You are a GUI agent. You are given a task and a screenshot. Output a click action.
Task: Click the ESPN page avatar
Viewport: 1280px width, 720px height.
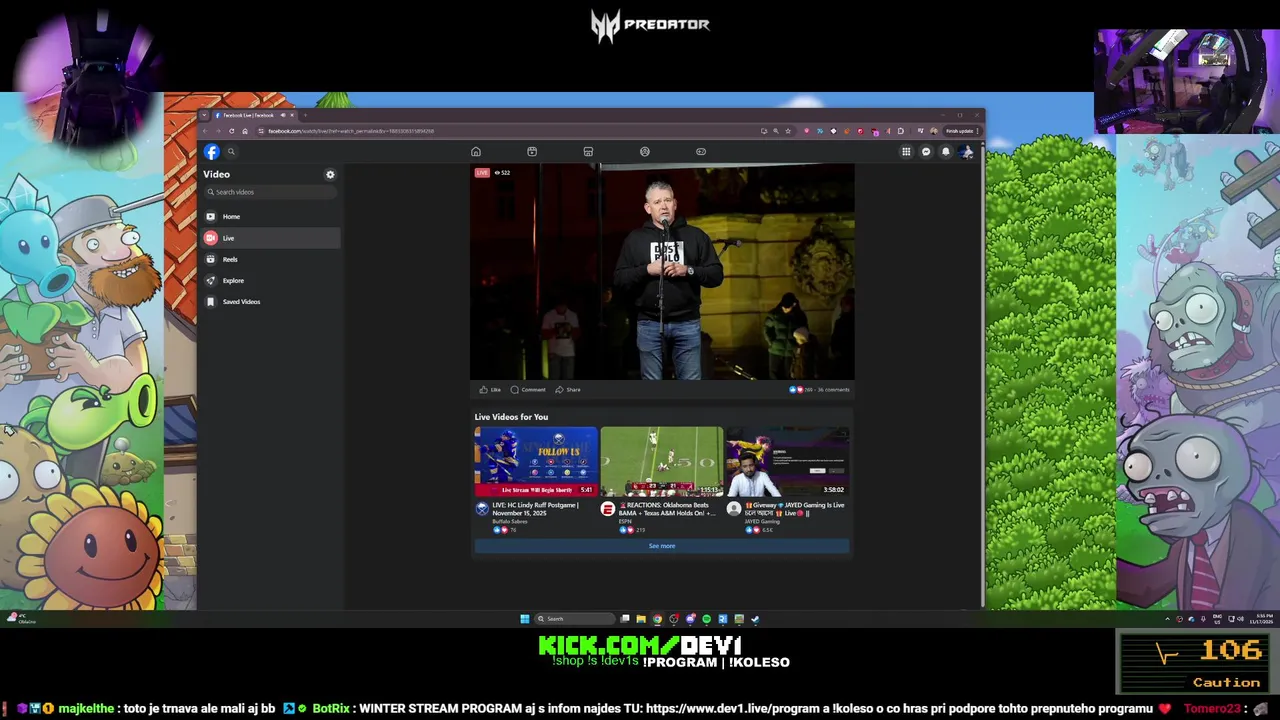point(608,509)
